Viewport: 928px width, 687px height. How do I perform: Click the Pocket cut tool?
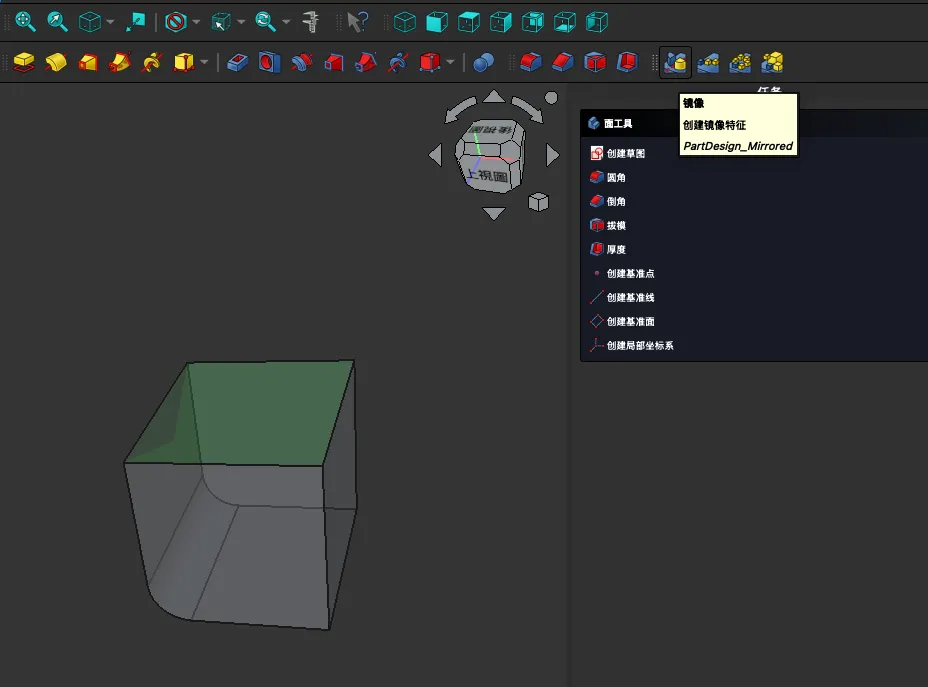coord(237,63)
